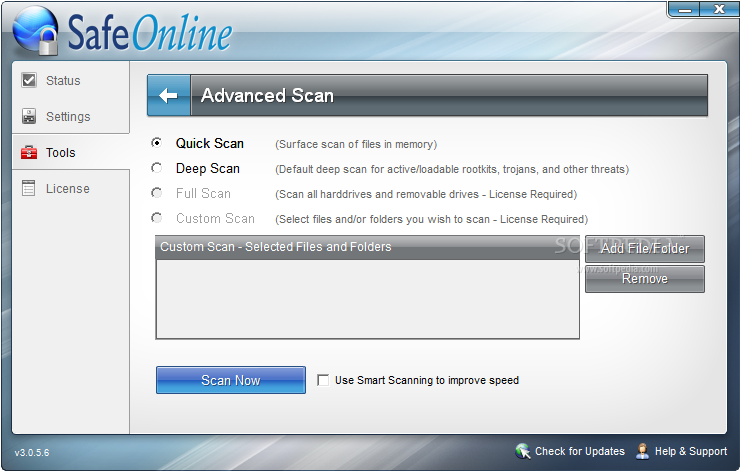The width and height of the screenshot is (741, 472).
Task: Select the Custom Scan radio button
Action: (x=156, y=218)
